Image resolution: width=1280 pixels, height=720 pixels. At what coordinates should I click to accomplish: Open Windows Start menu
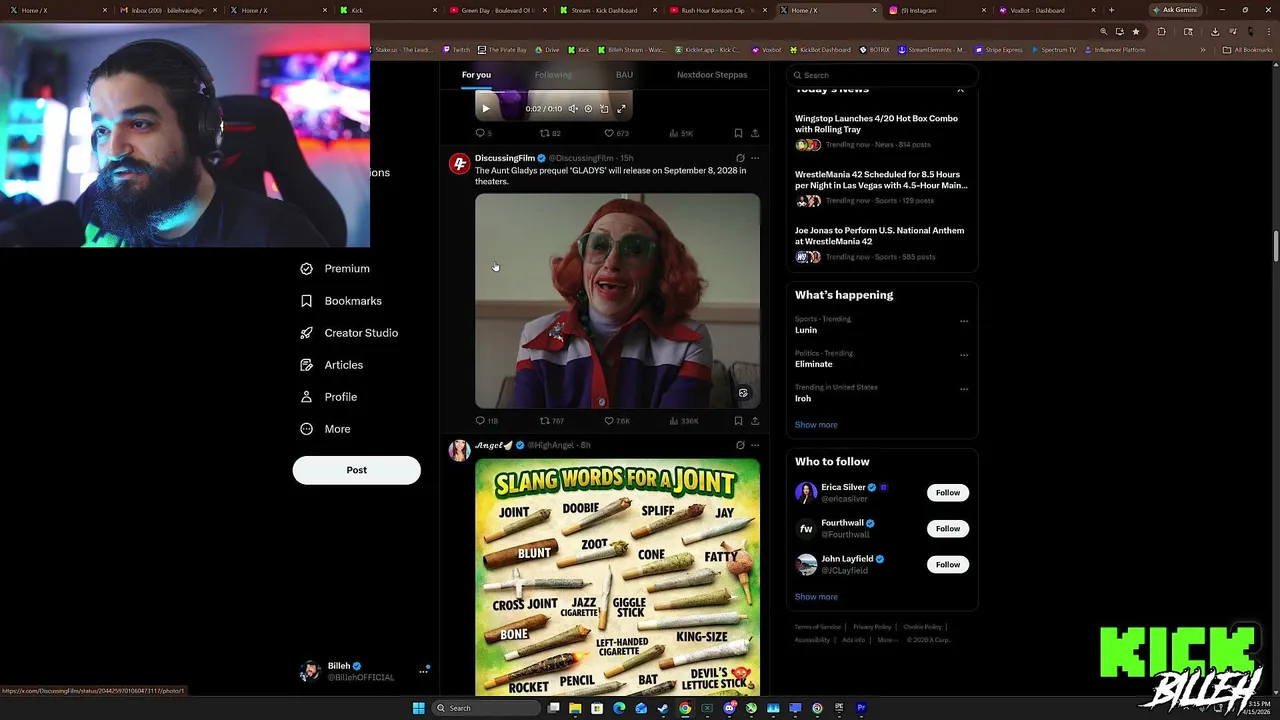419,708
